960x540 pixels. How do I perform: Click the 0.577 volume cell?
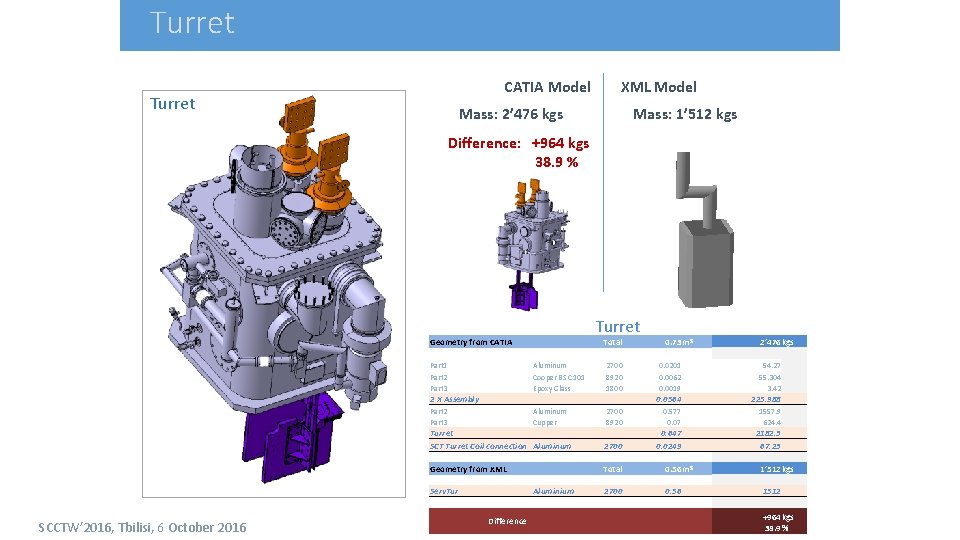(x=671, y=412)
